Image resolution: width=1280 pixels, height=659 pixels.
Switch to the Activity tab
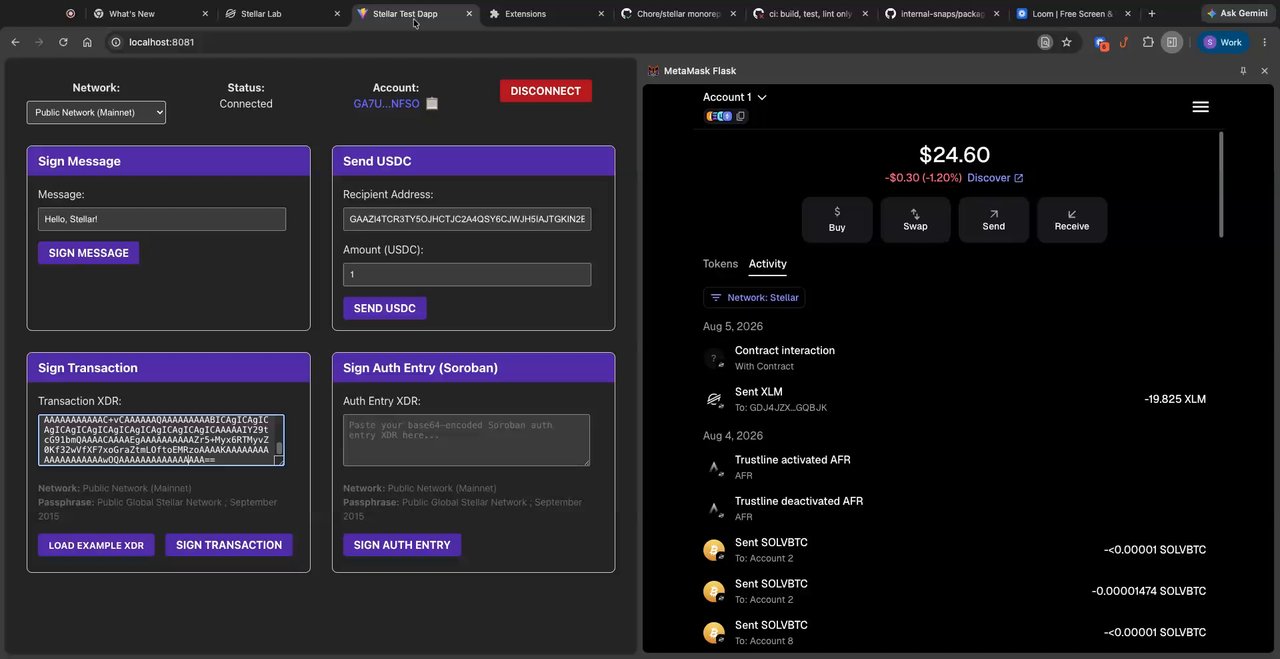click(x=768, y=264)
